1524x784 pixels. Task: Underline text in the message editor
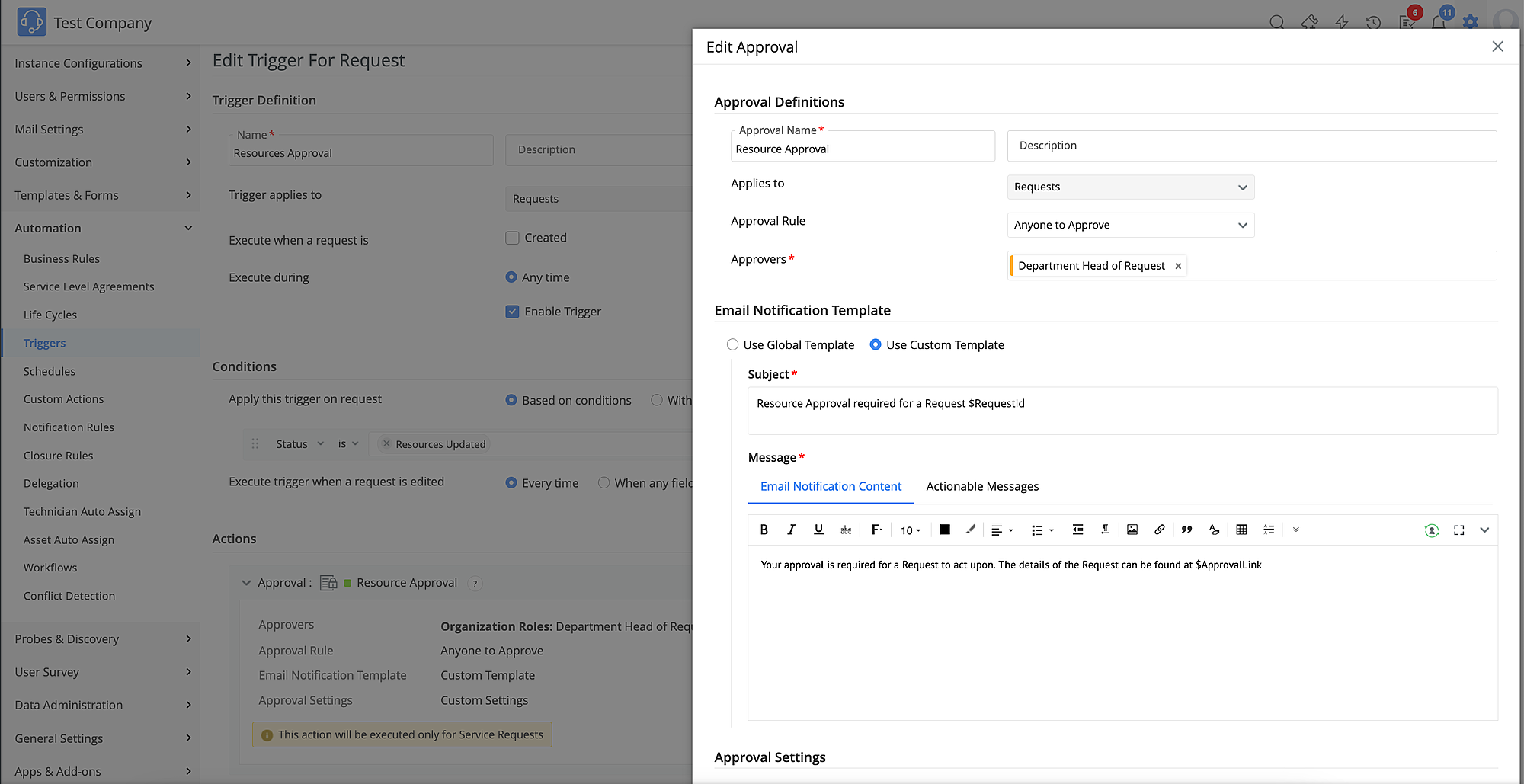818,530
